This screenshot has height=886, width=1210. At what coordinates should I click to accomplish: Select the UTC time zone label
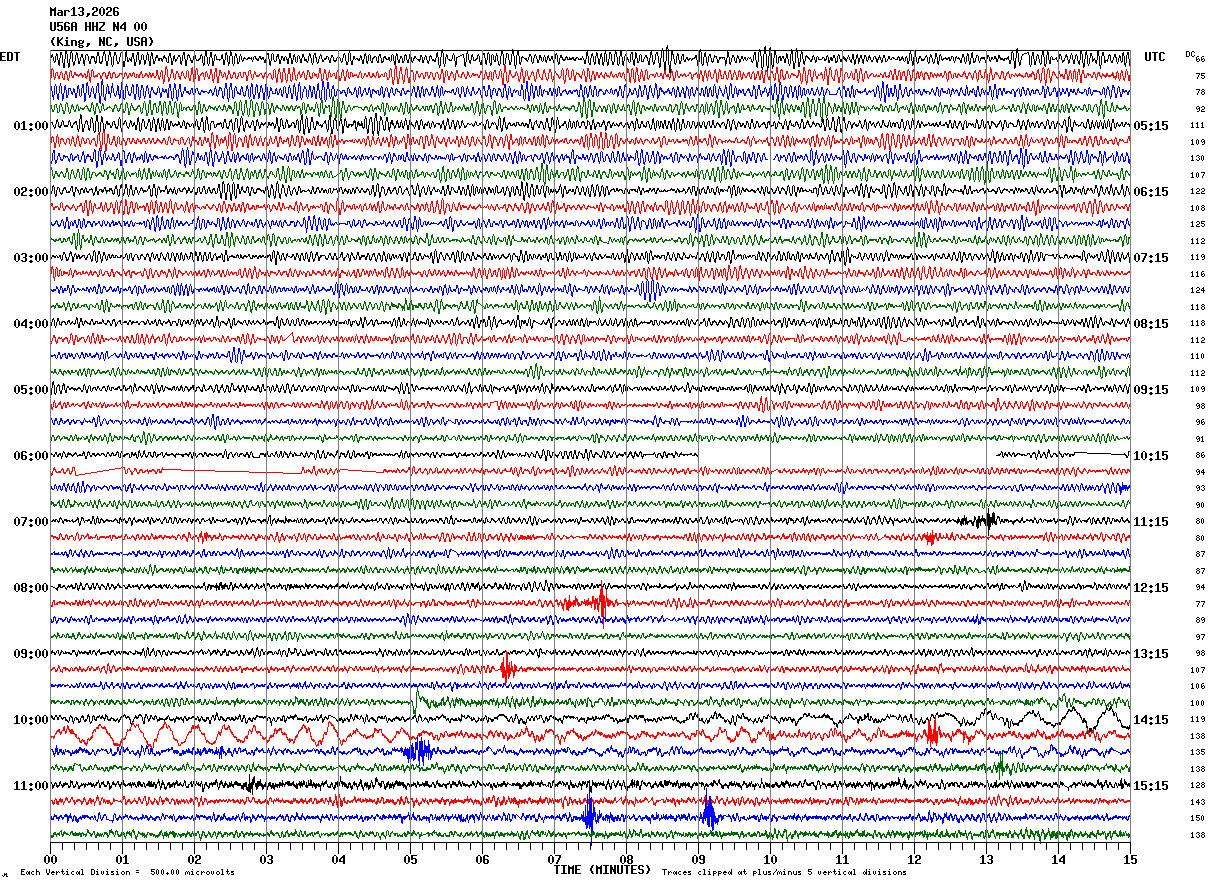point(1155,57)
